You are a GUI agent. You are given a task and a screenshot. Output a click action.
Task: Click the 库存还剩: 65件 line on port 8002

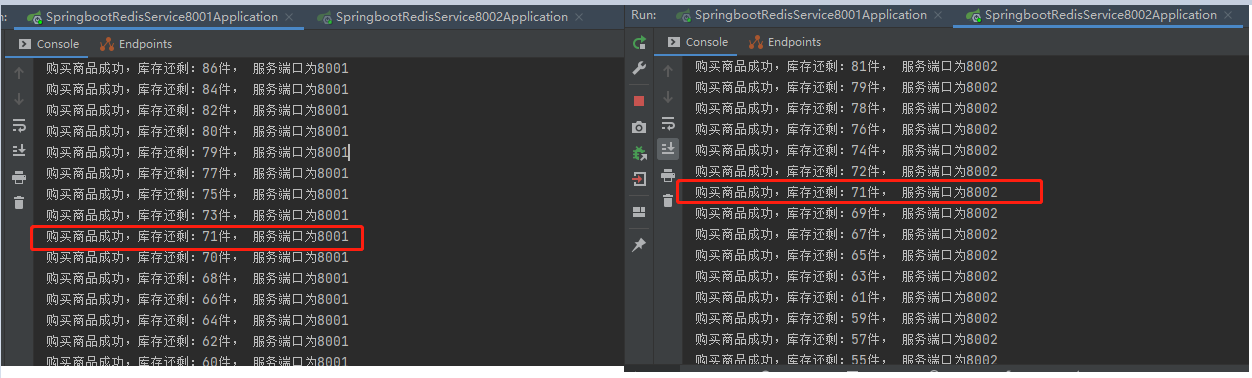[x=846, y=255]
